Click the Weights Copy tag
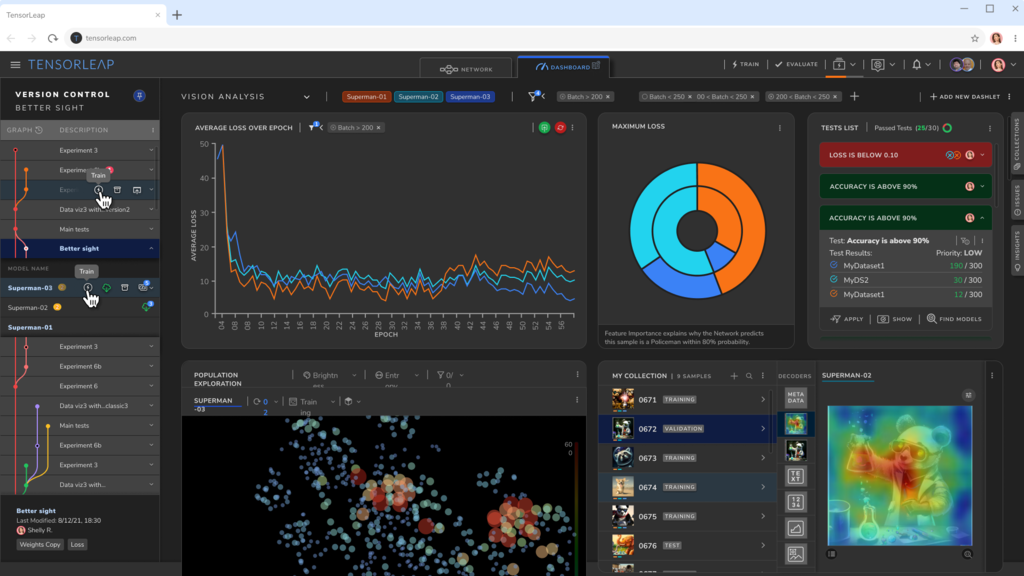1024x576 pixels. [x=40, y=545]
